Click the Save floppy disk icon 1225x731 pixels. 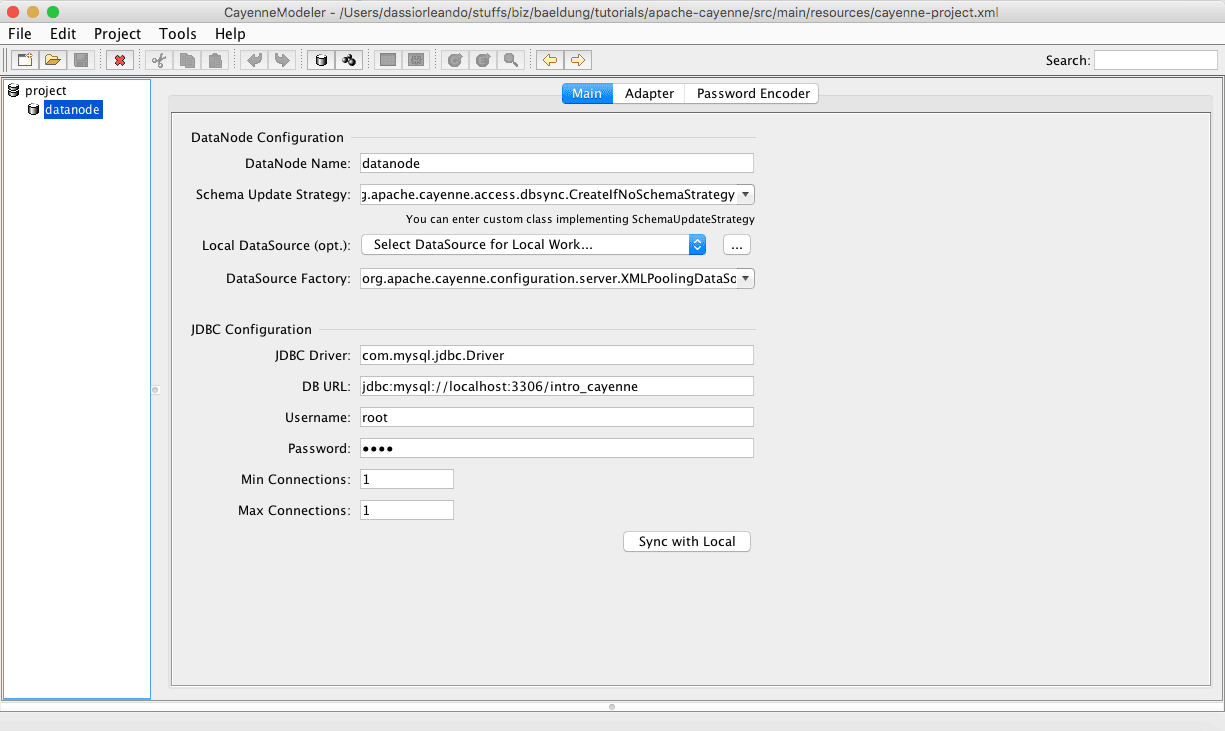81,60
